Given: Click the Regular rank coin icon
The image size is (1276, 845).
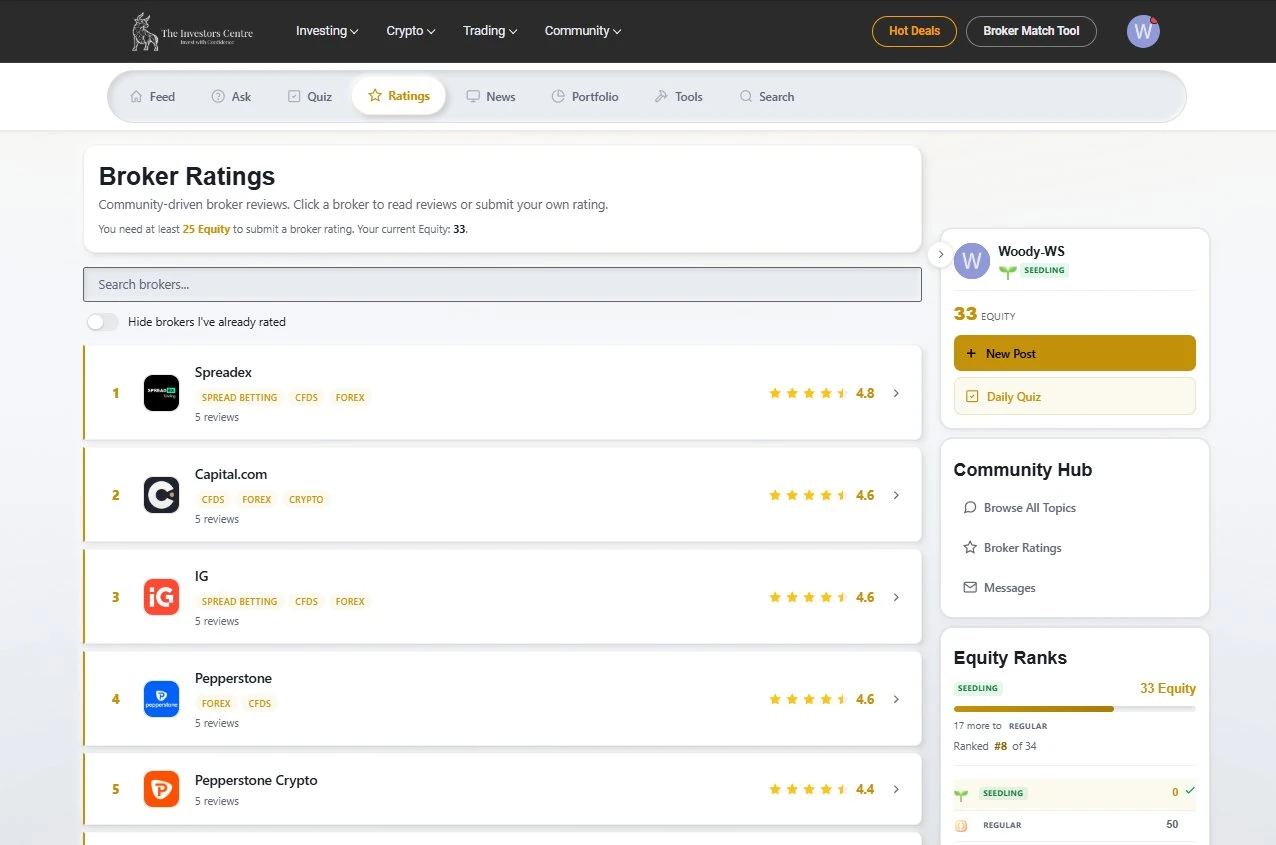Looking at the screenshot, I should (961, 826).
